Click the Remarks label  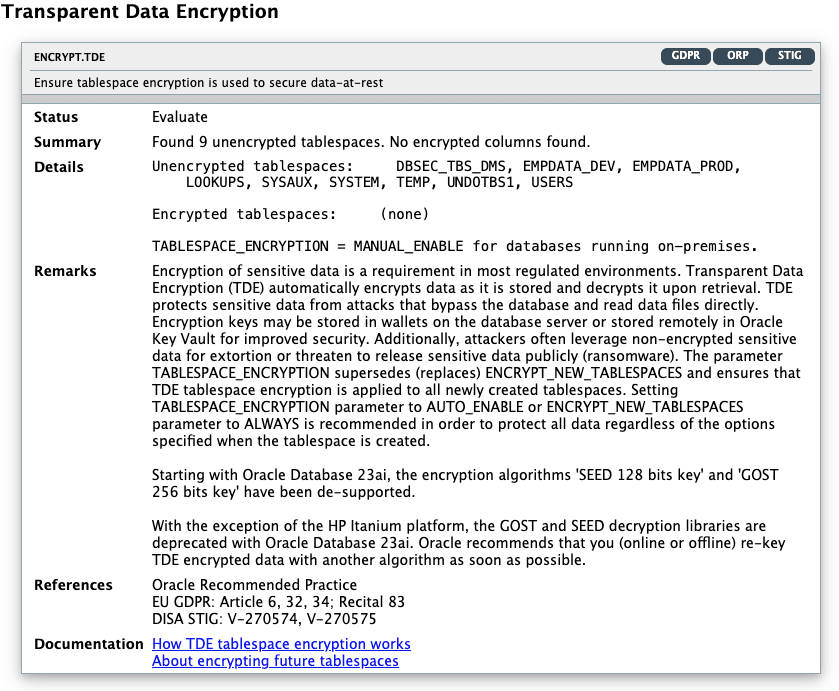65,271
